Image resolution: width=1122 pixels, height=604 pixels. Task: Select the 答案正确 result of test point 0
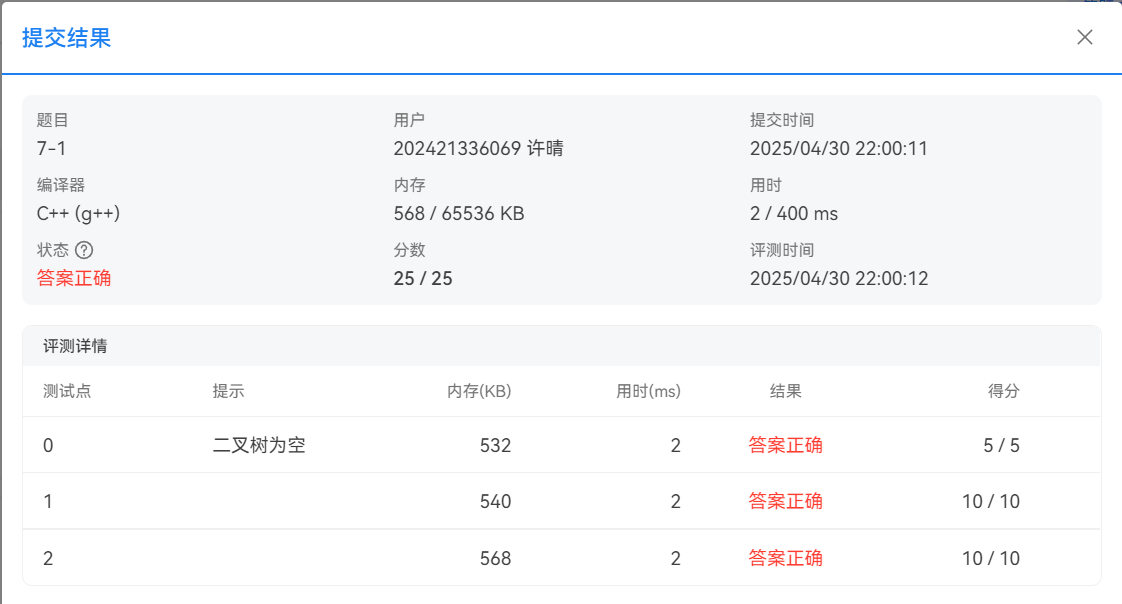click(x=785, y=445)
